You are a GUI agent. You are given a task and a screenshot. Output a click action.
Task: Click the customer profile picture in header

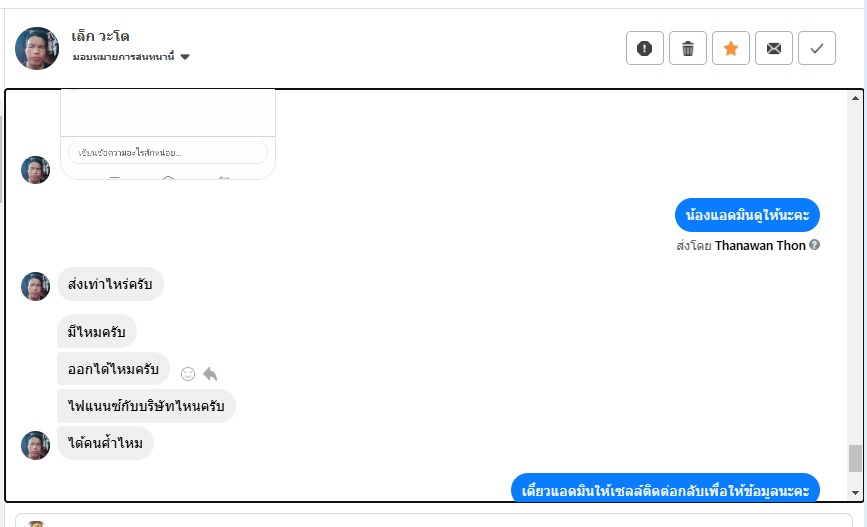[37, 48]
